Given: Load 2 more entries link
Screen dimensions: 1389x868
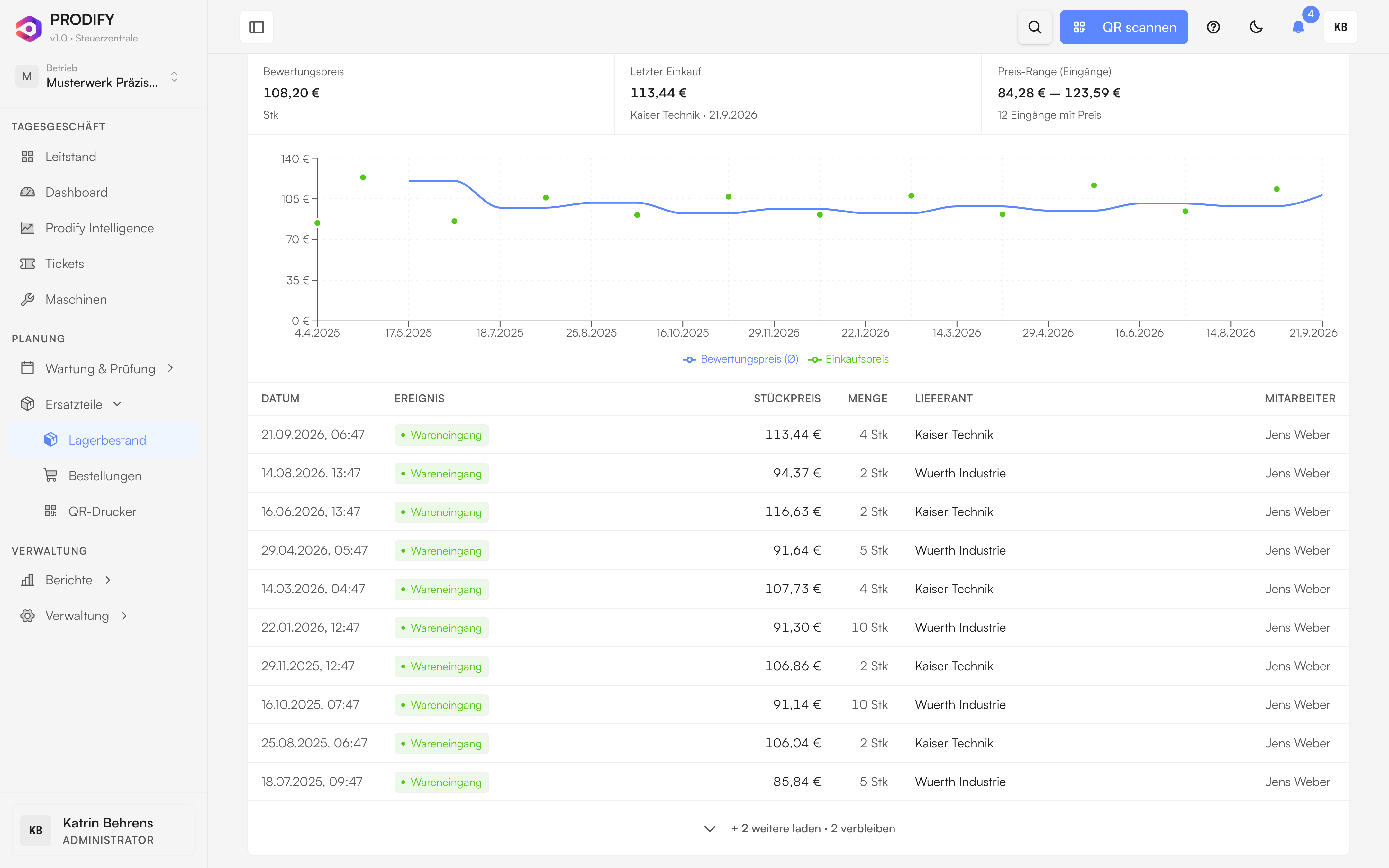Looking at the screenshot, I should pyautogui.click(x=813, y=828).
